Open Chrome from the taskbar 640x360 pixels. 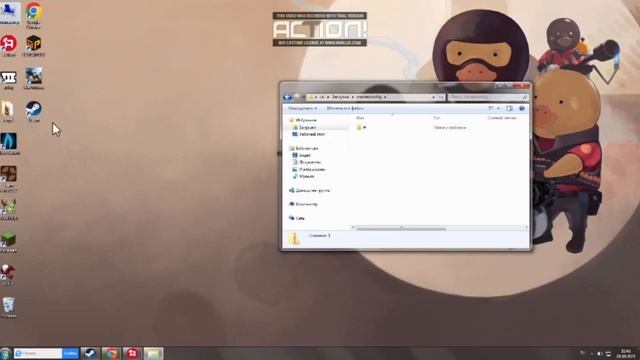coord(111,353)
